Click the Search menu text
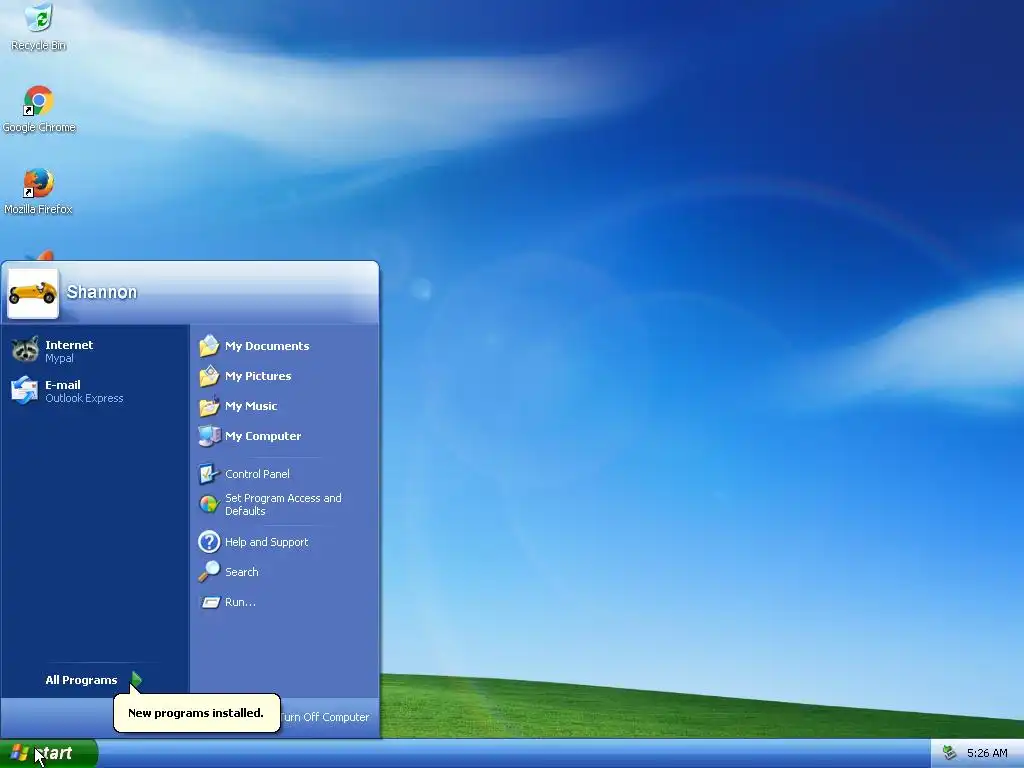 242,572
